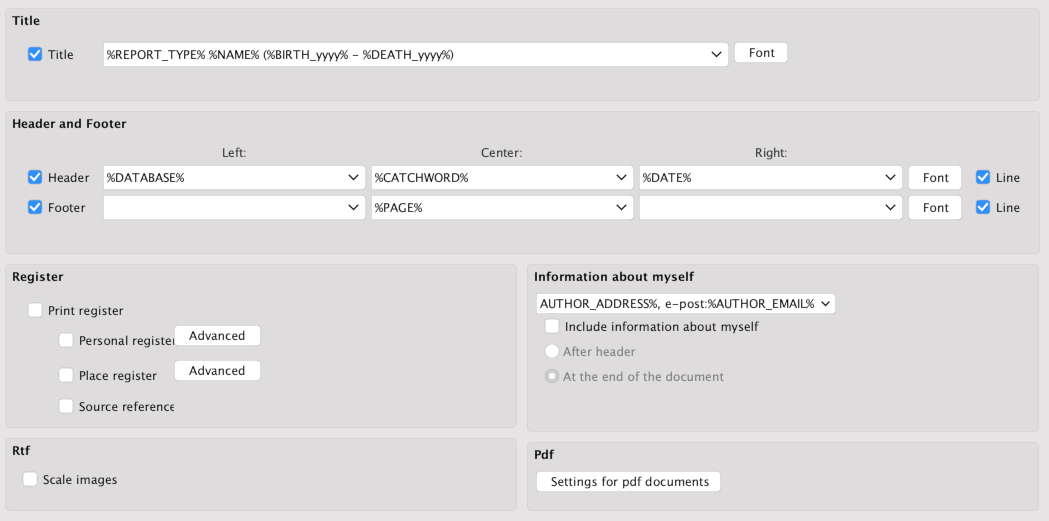The height and width of the screenshot is (521, 1049).
Task: Toggle the Footer Line checkbox
Action: pyautogui.click(x=983, y=208)
